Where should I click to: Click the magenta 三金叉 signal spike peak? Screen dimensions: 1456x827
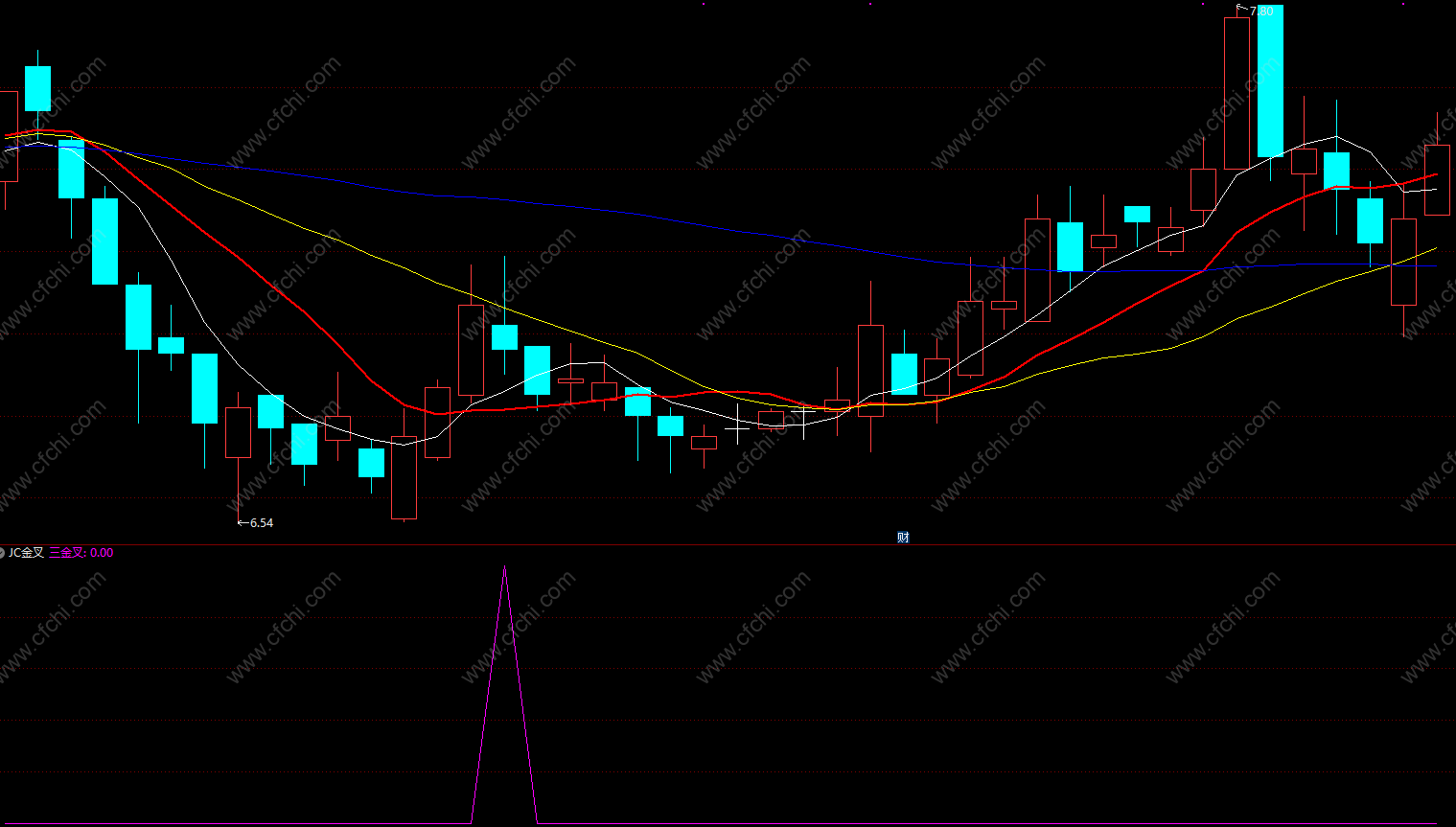pos(505,567)
